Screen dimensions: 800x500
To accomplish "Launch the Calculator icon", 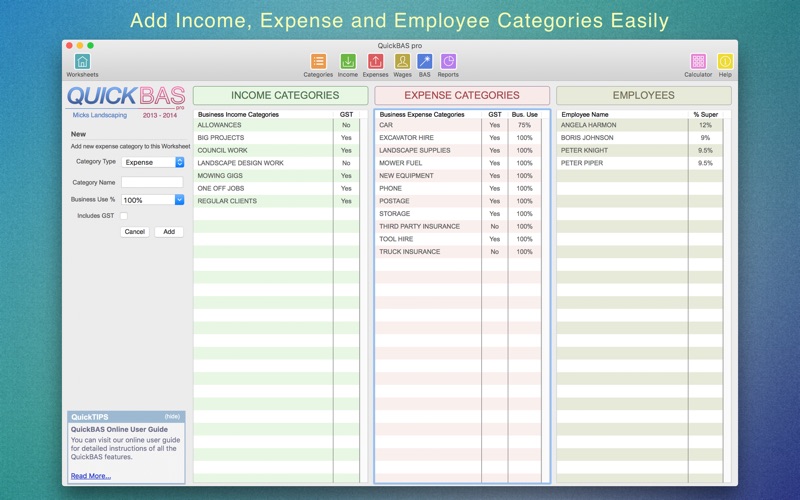I will (698, 62).
